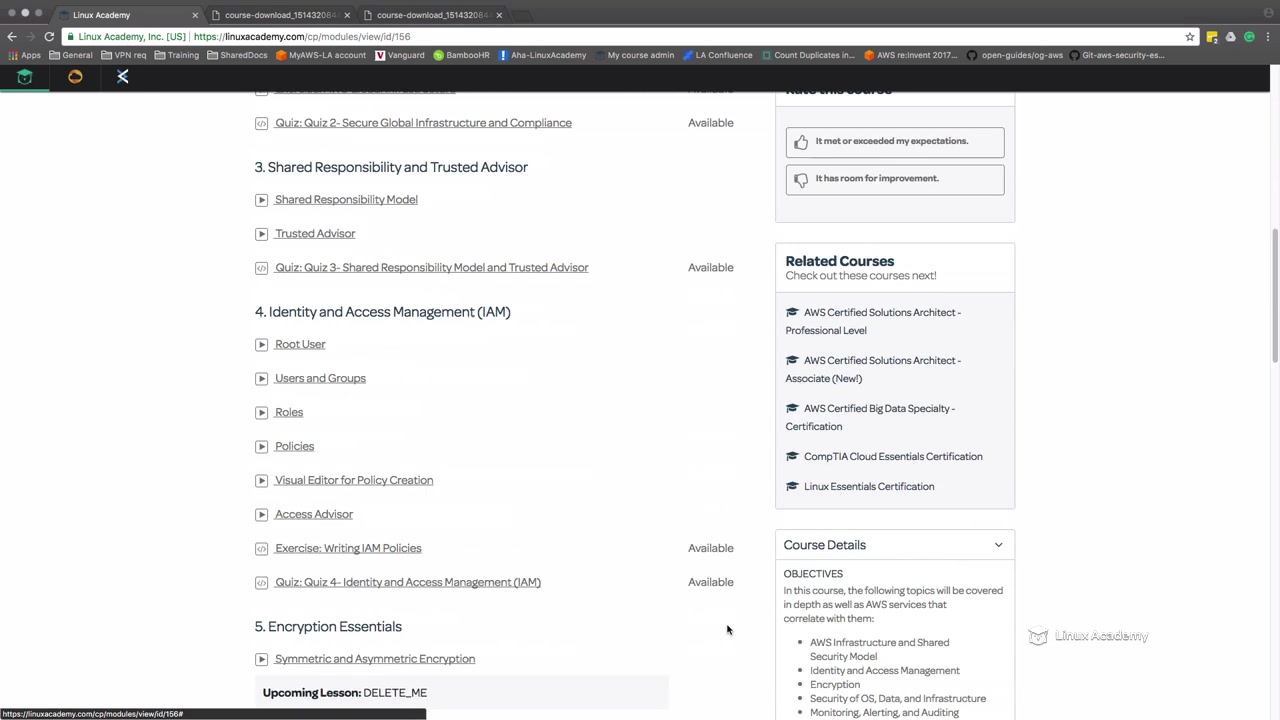Open the Users and Groups lesson
Screen dimensions: 1280x720
pyautogui.click(x=320, y=378)
